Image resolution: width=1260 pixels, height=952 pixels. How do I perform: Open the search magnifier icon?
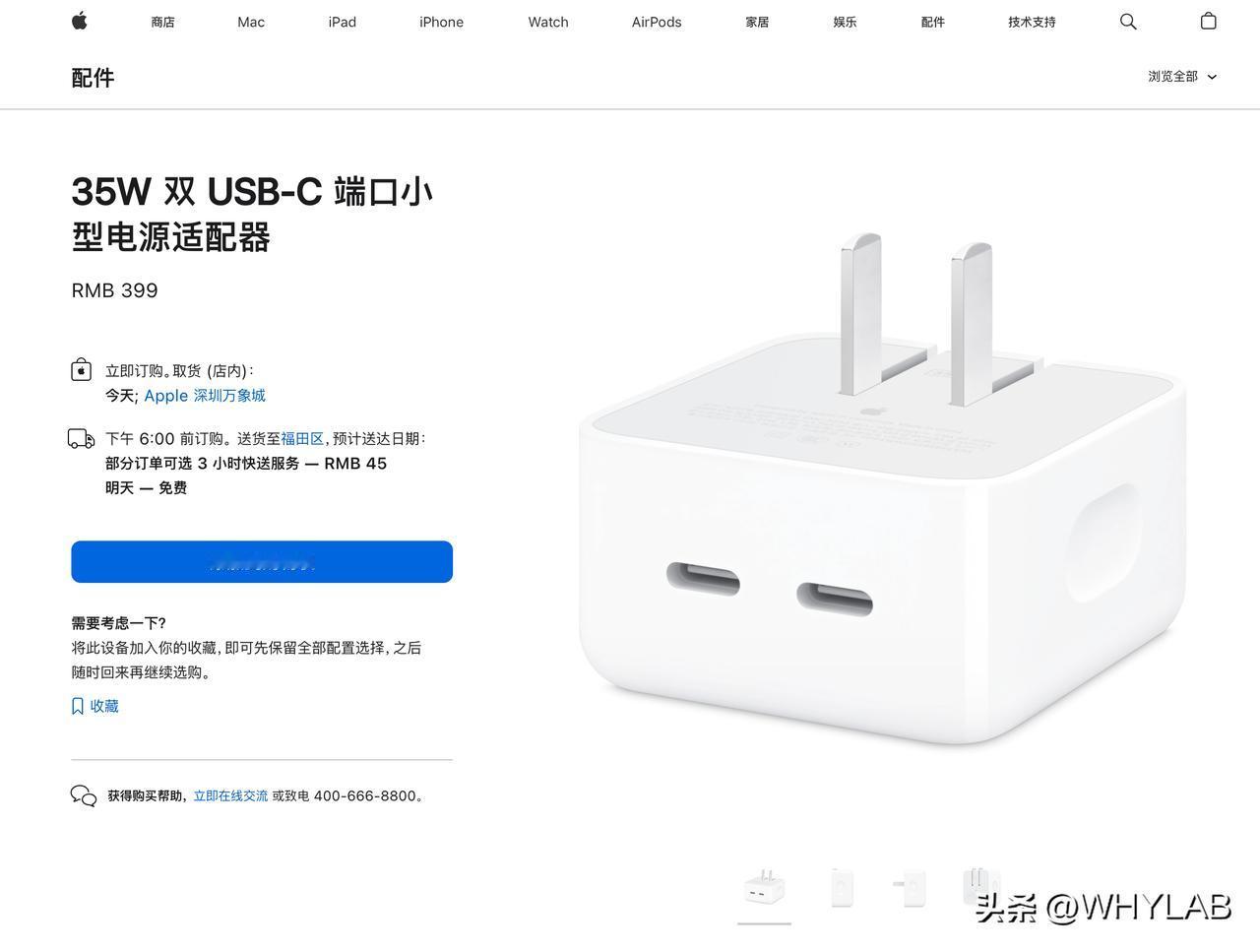coord(1128,22)
